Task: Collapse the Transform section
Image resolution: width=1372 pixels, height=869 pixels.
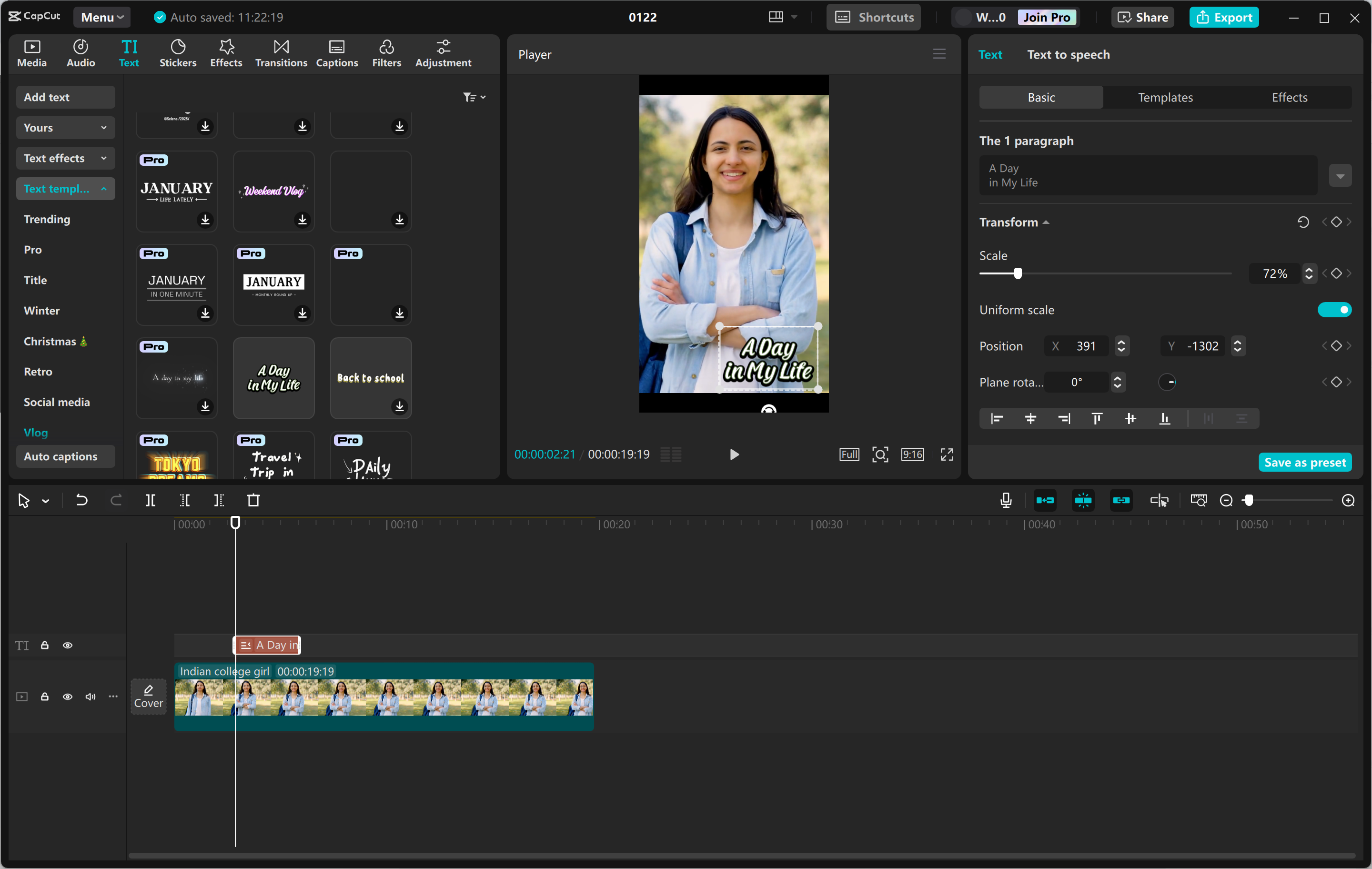Action: 1046,222
